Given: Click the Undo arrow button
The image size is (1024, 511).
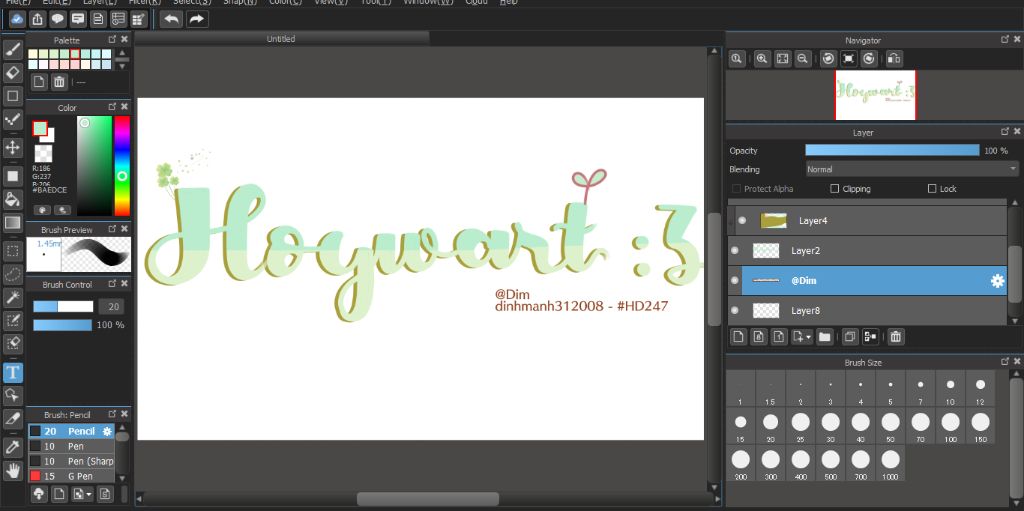Looking at the screenshot, I should click(x=172, y=19).
